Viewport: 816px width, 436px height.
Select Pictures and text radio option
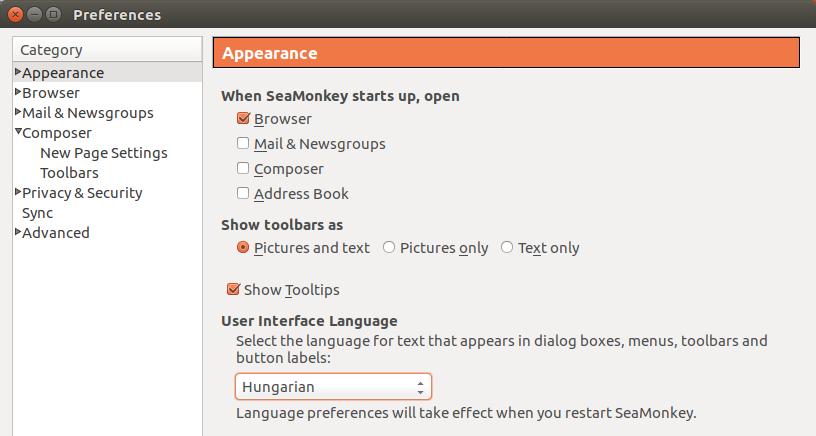tap(243, 247)
